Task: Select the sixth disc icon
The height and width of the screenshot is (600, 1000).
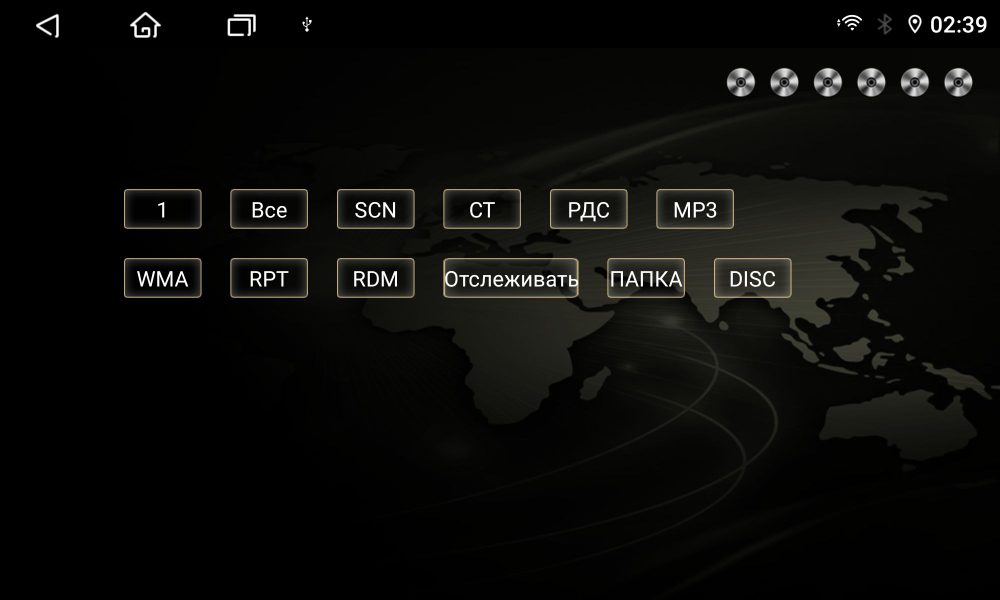Action: (958, 82)
